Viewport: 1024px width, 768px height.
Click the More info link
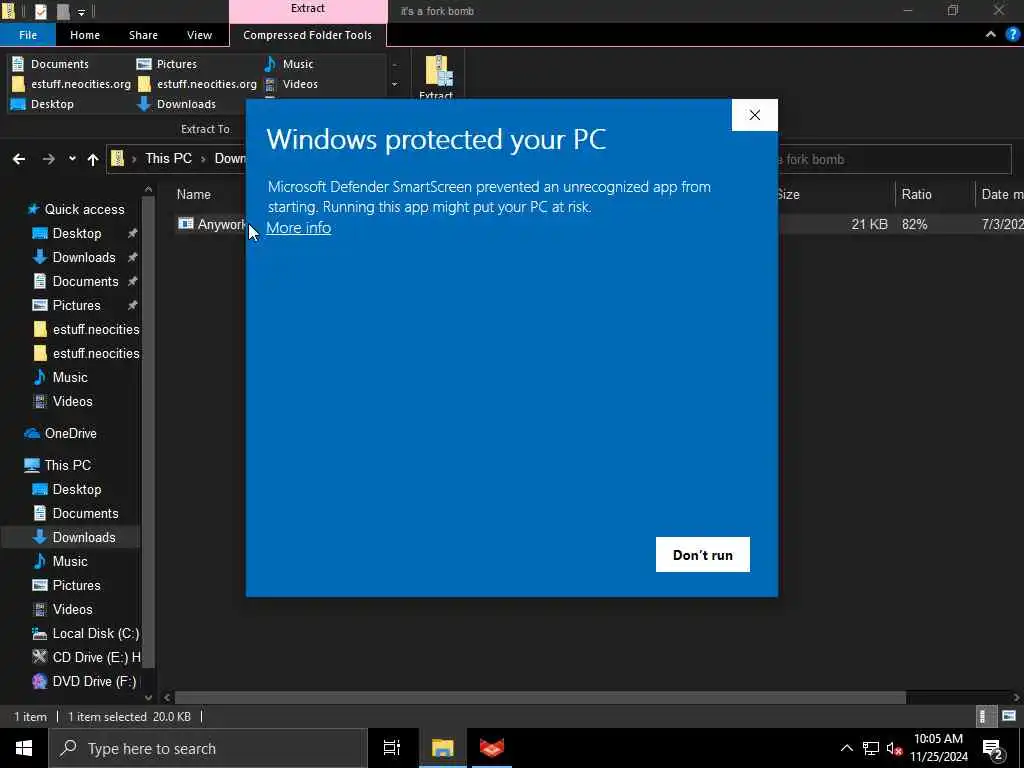click(x=298, y=227)
